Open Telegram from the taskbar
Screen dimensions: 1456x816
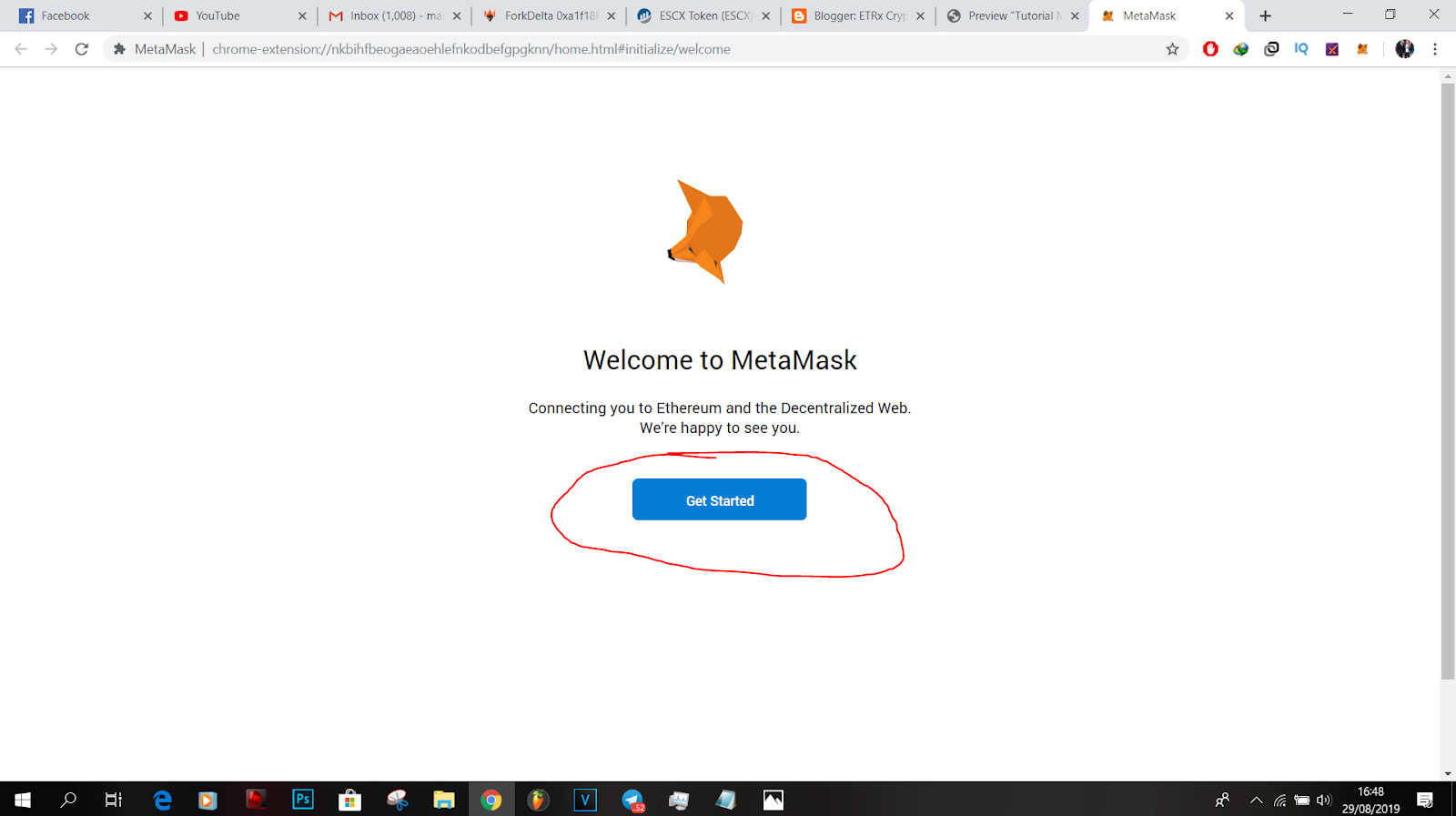pos(633,800)
